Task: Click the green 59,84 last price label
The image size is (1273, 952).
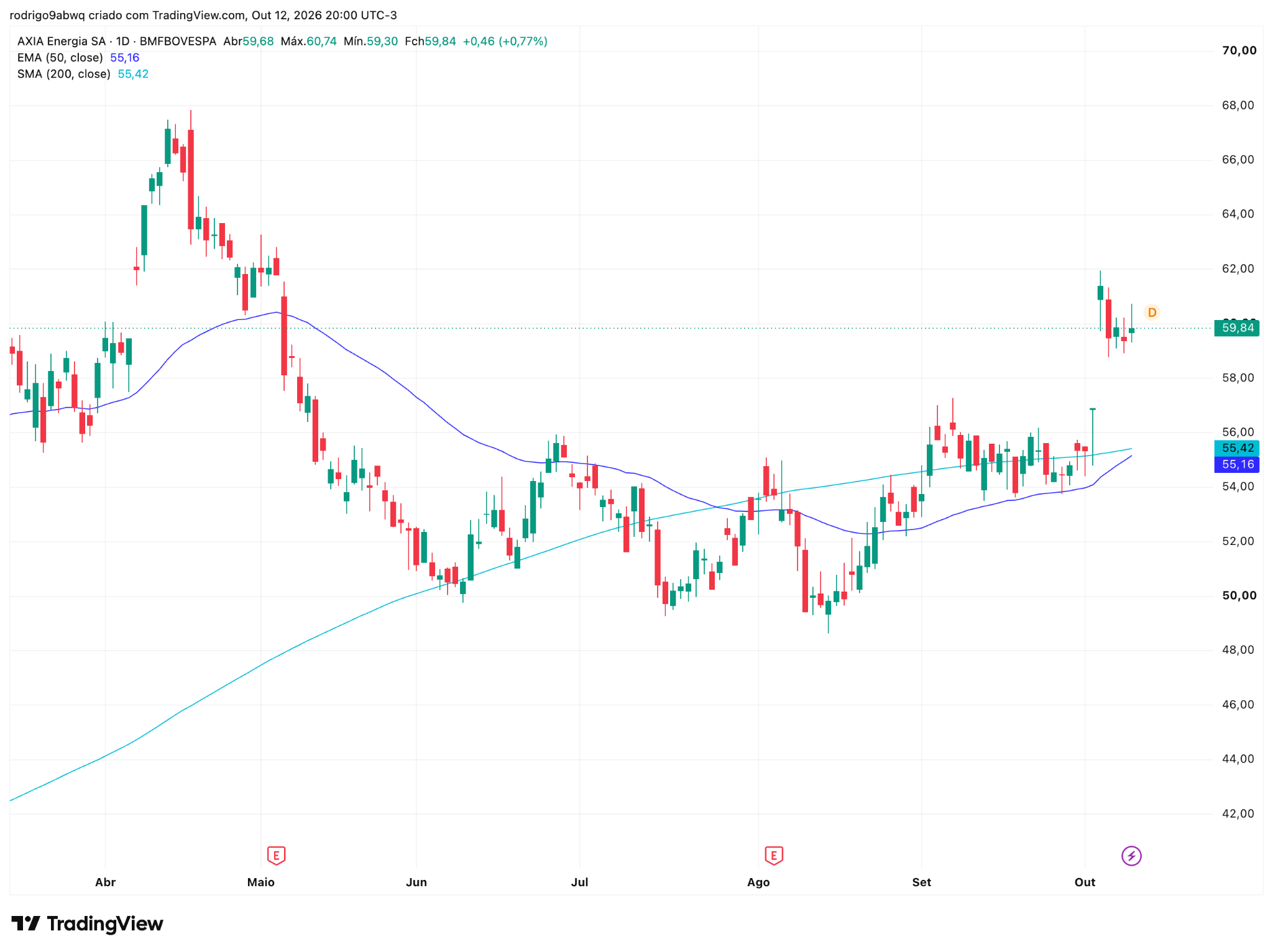Action: pyautogui.click(x=1237, y=327)
